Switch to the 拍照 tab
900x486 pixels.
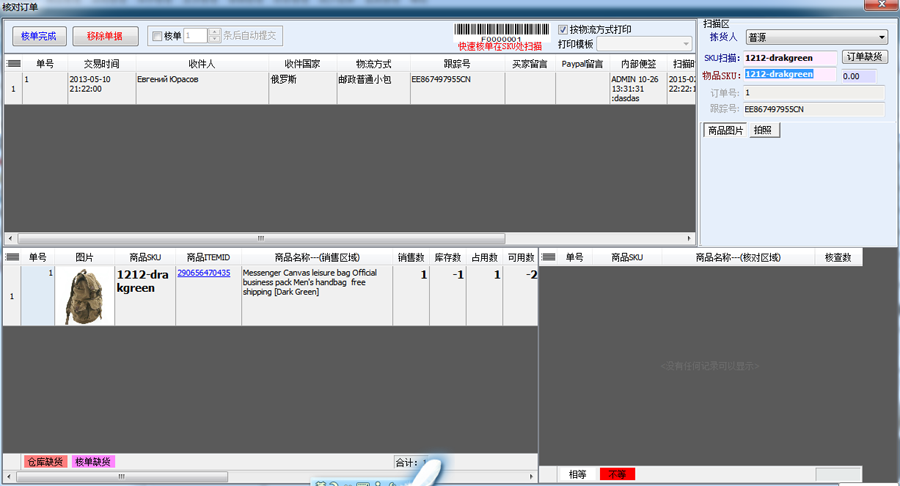pyautogui.click(x=763, y=130)
